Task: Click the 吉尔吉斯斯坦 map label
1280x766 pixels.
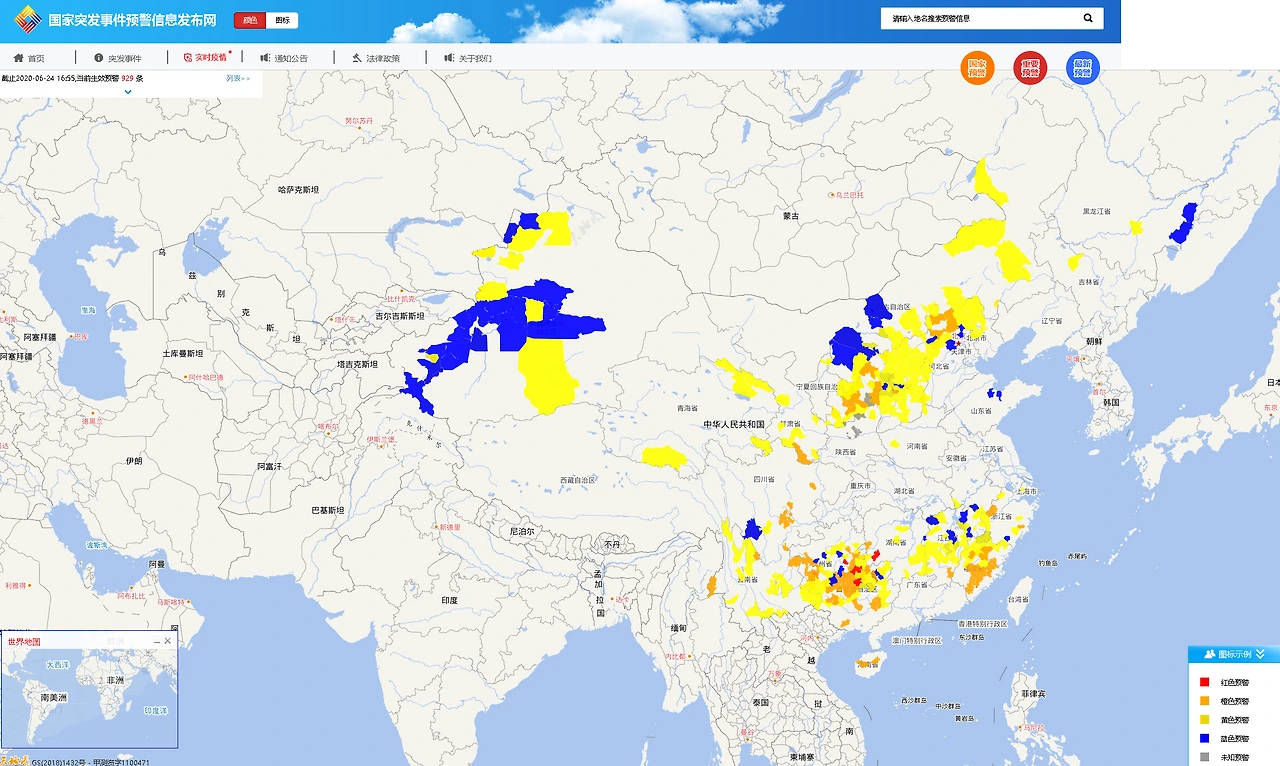Action: (x=400, y=316)
